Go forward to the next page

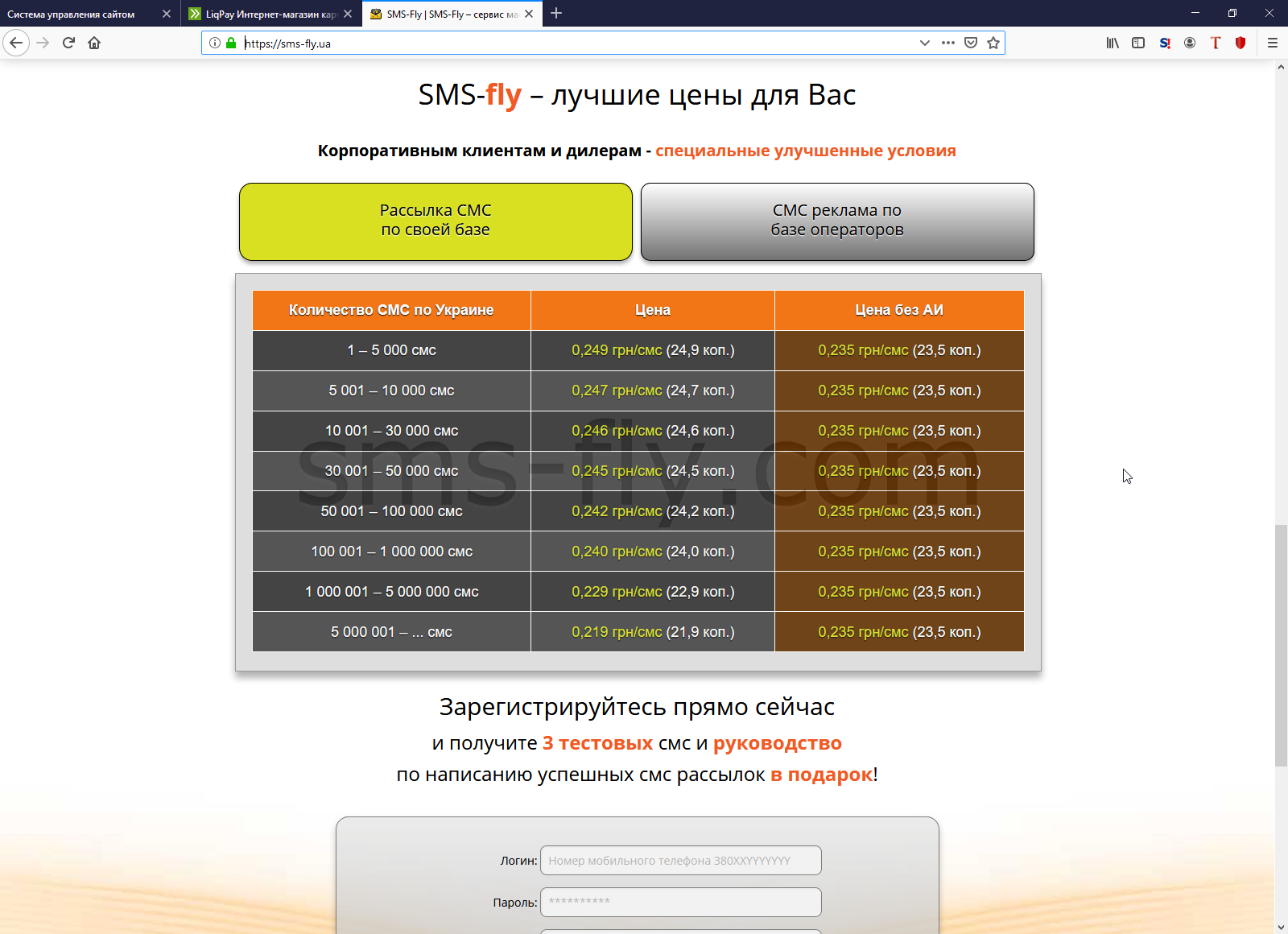point(43,43)
